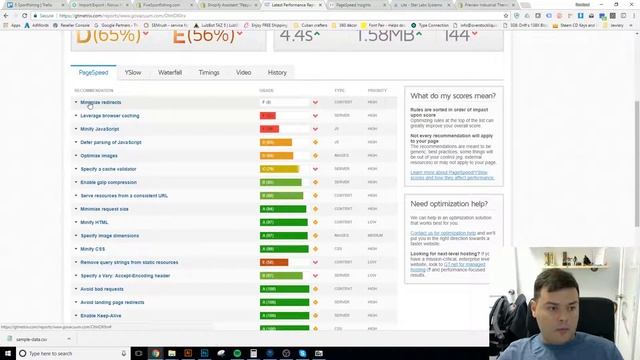This screenshot has width=640, height=360.
Task: Click the red down arrow beside Minify JavaScript grade
Action: 315,129
